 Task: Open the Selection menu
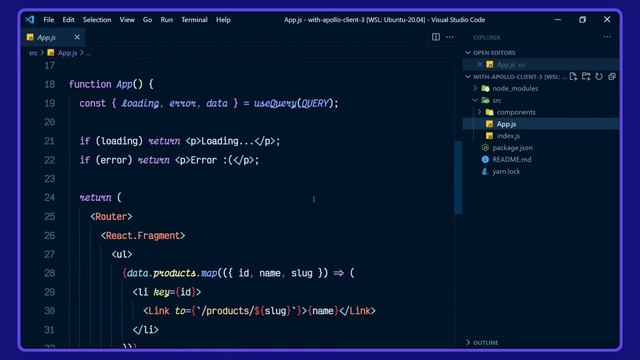coord(97,20)
